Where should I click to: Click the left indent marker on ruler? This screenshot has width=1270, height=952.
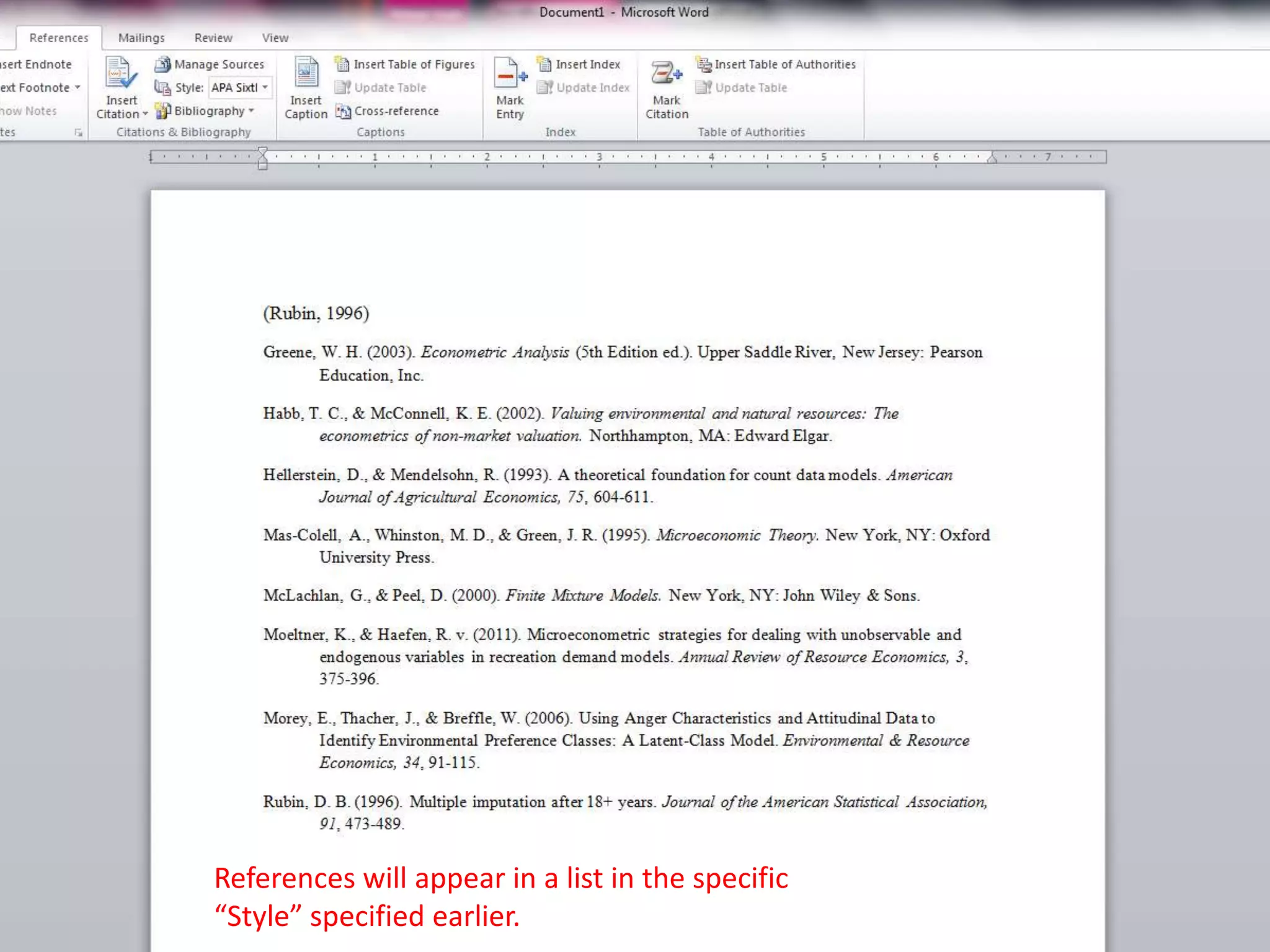pos(263,159)
